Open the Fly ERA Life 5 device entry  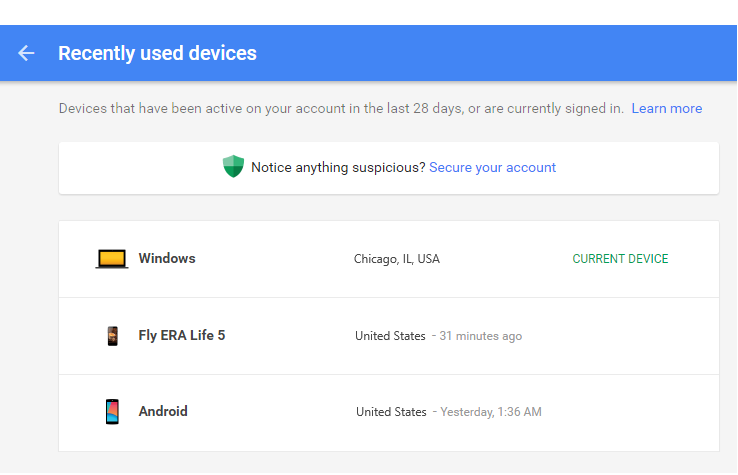tap(181, 335)
